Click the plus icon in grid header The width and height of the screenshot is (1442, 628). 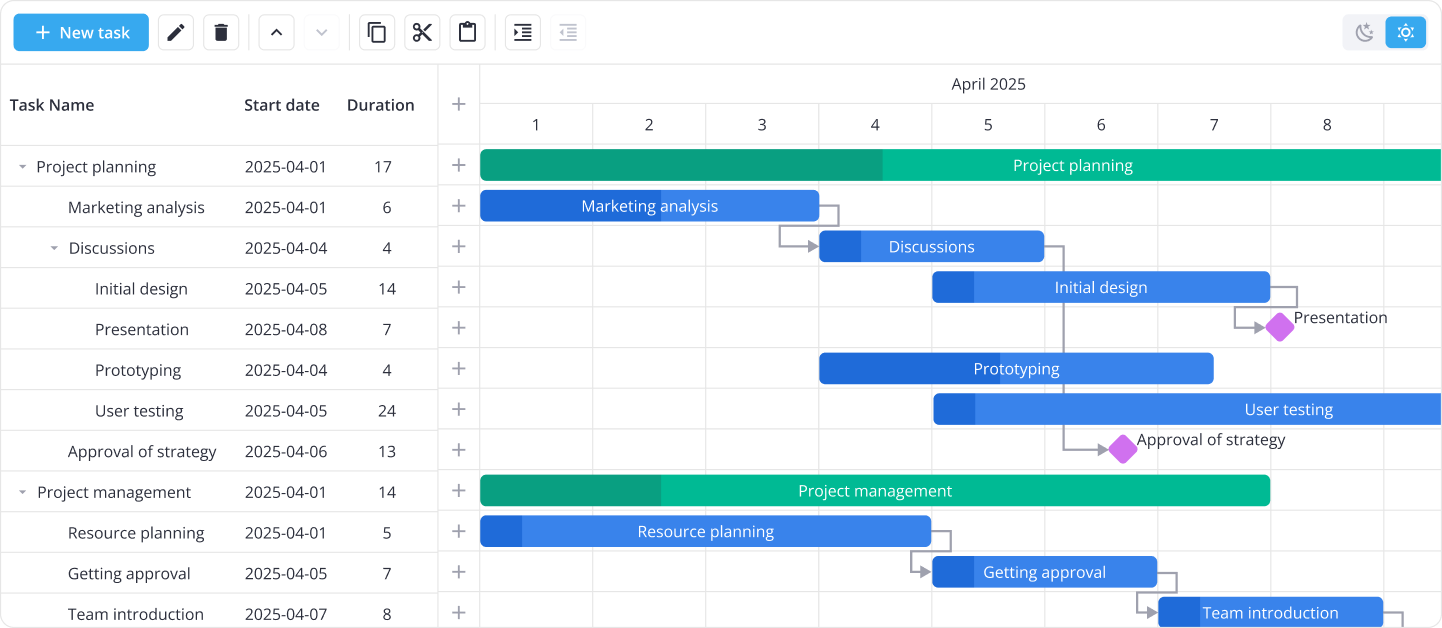tap(459, 104)
